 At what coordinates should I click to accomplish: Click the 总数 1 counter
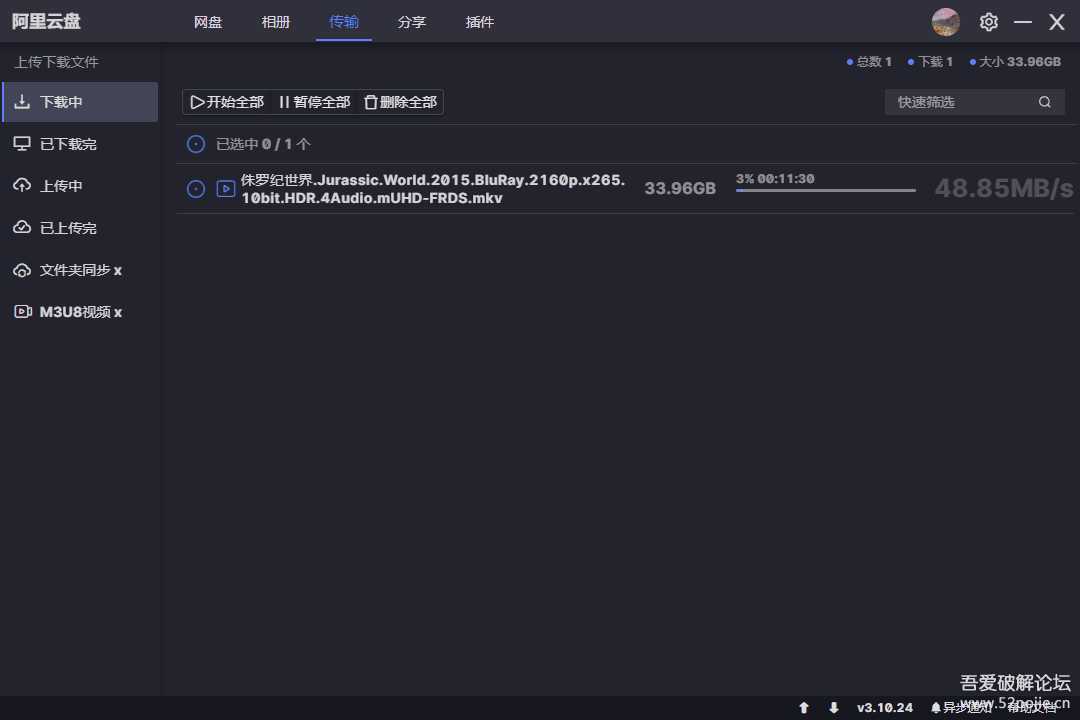869,62
